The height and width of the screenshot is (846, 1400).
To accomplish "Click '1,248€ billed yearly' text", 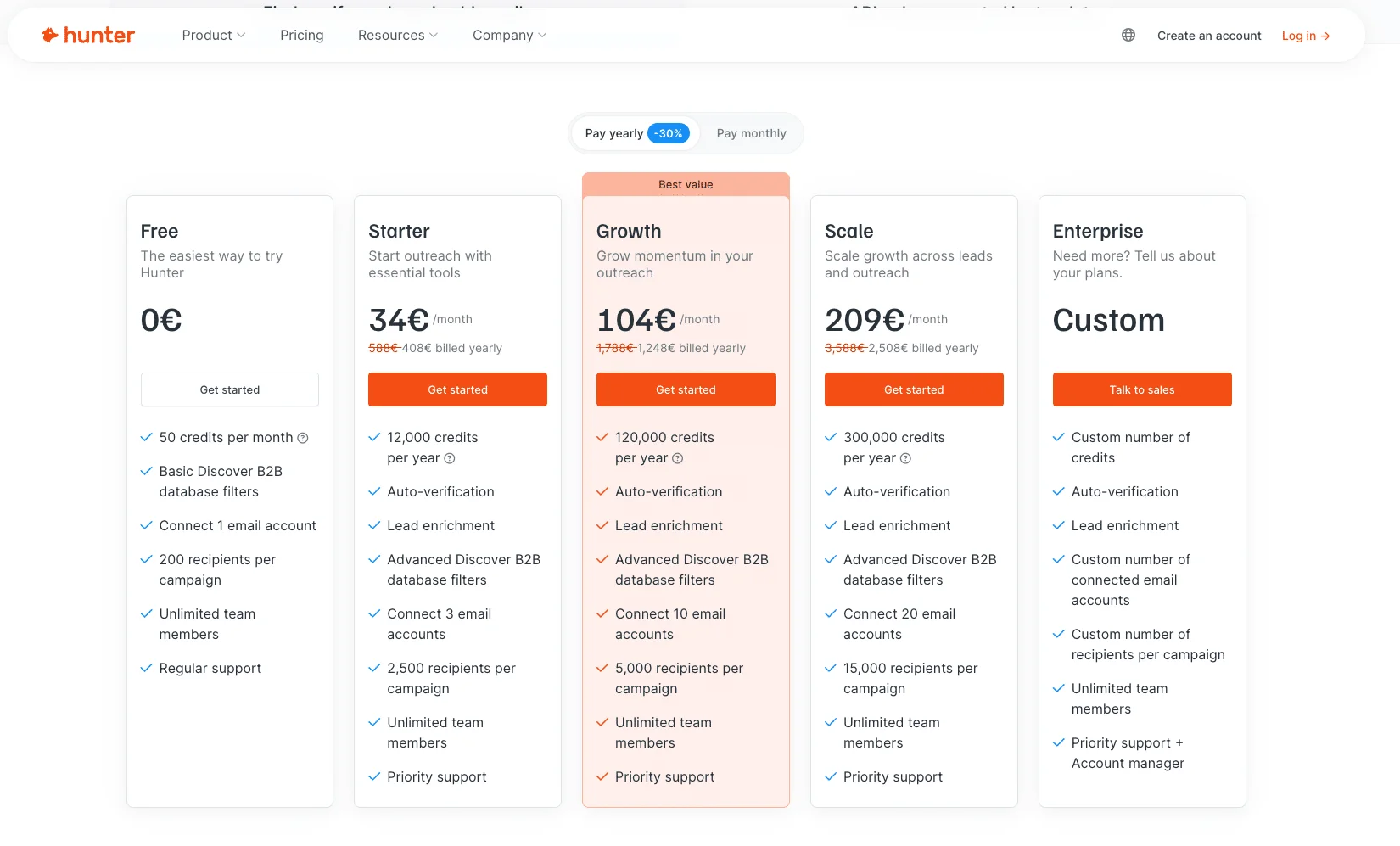I will 692,348.
